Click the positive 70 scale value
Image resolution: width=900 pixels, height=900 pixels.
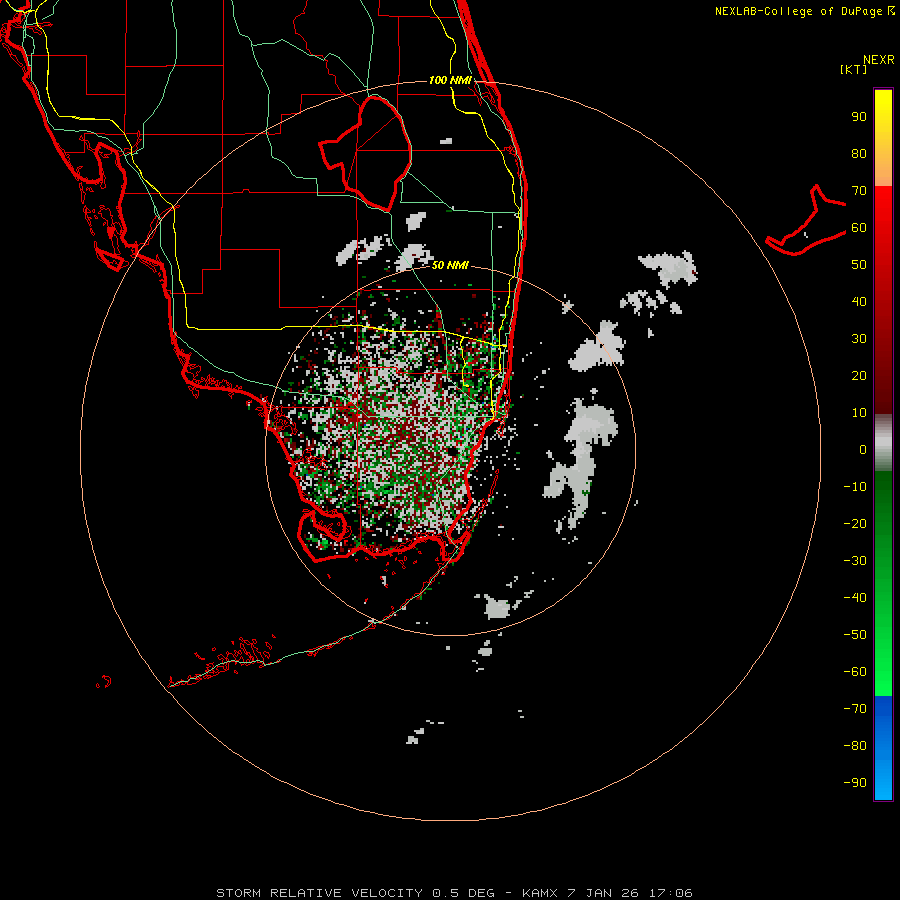tap(859, 191)
